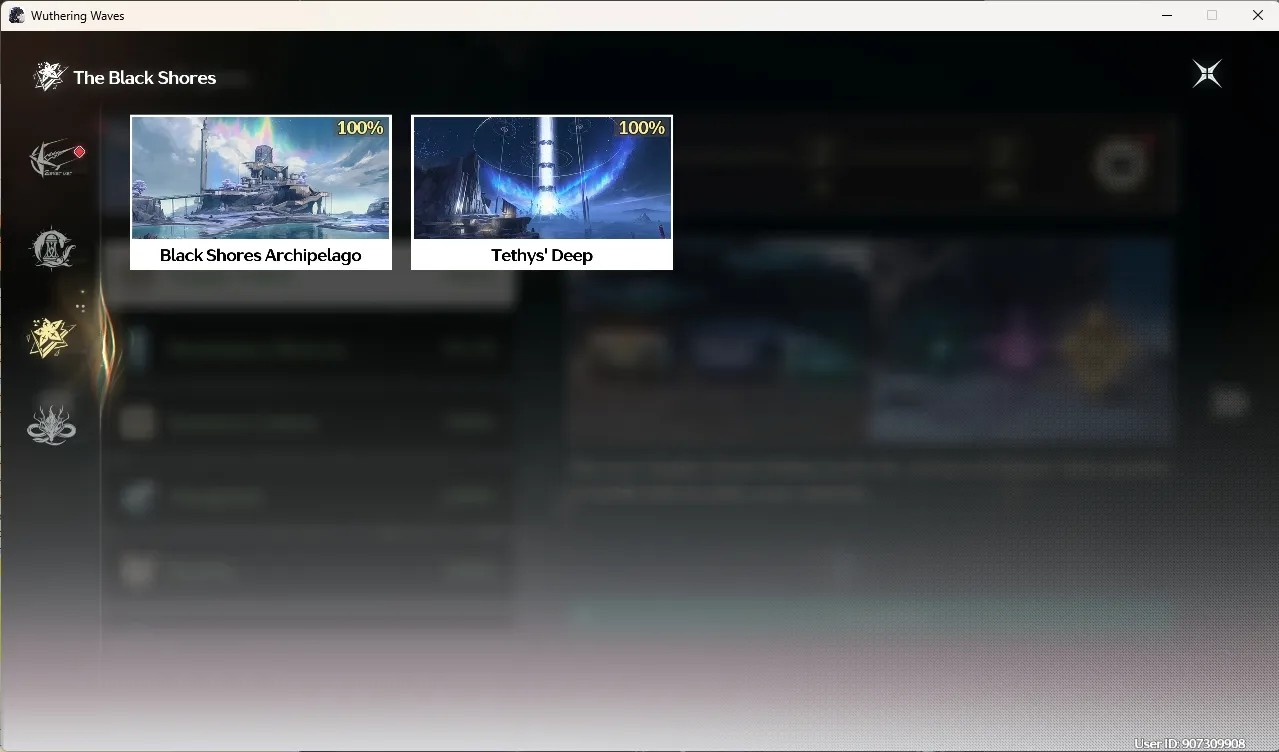Maximize the Wuthering Waves window

(1212, 15)
